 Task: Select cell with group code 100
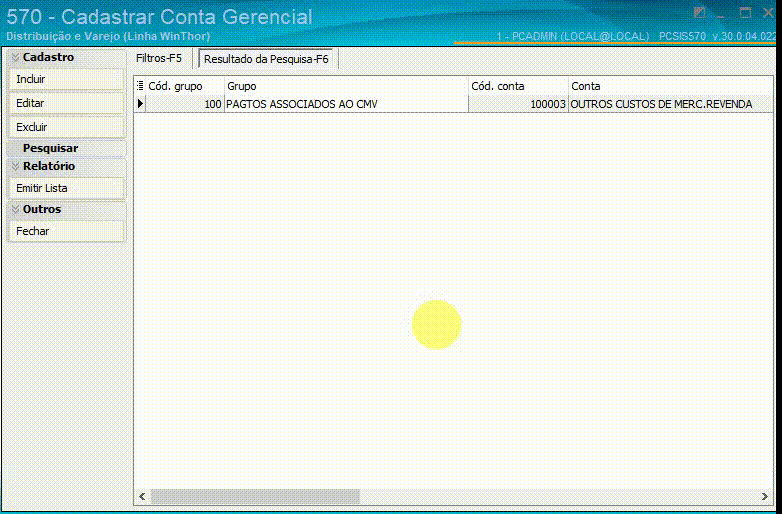coord(185,104)
